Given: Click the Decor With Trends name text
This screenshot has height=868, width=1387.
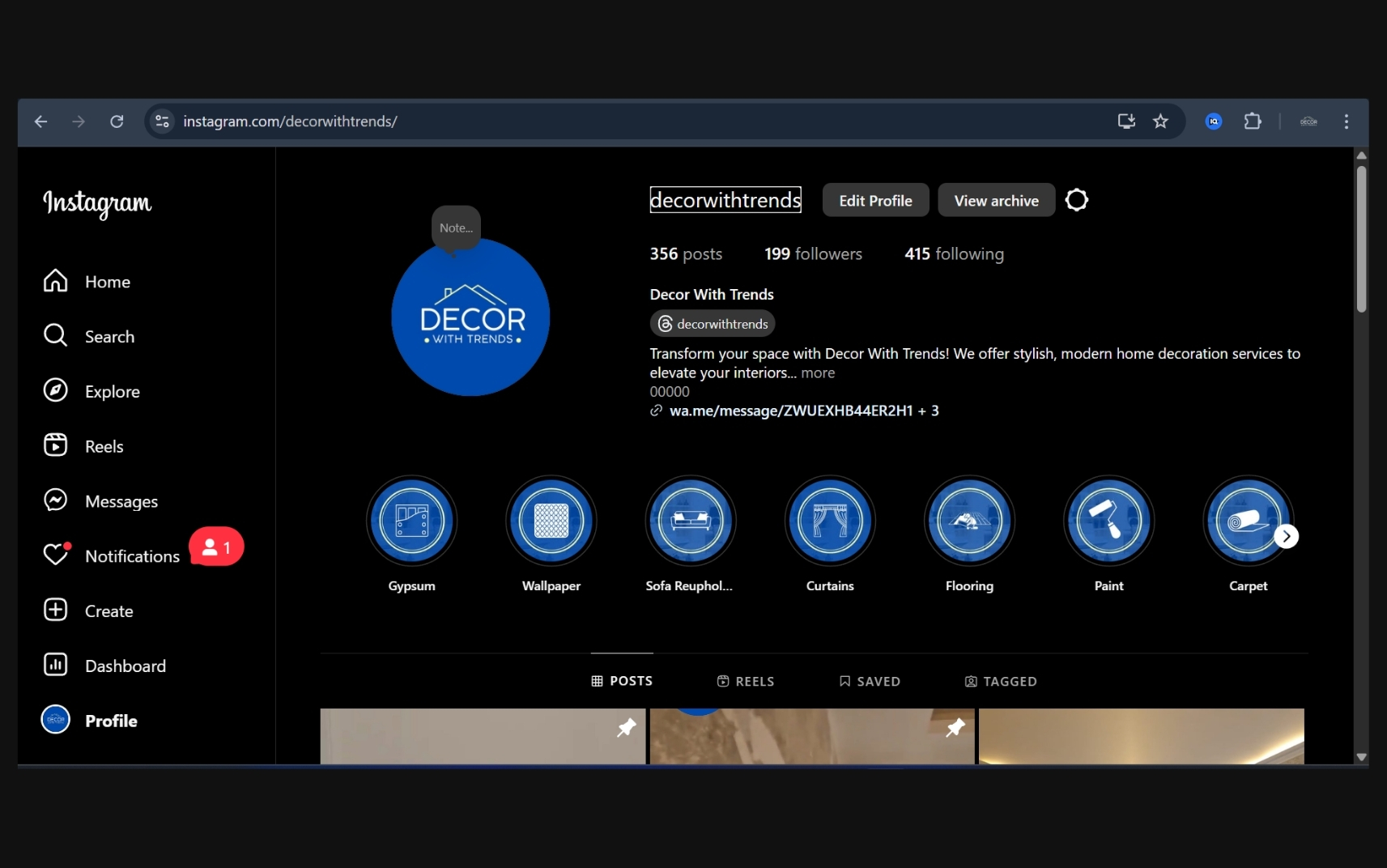Looking at the screenshot, I should coord(712,295).
